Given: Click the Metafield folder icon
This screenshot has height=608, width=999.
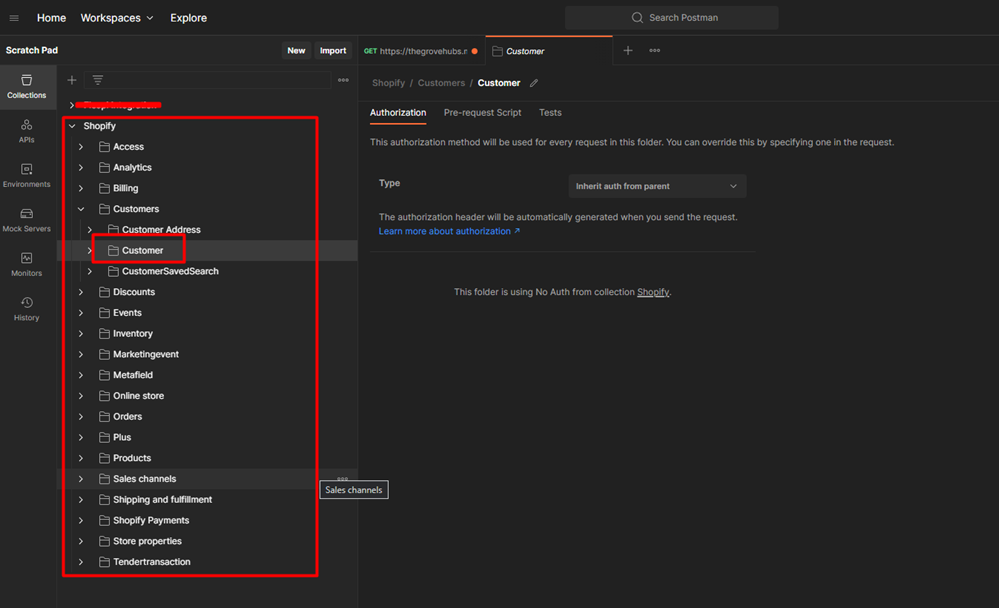Looking at the screenshot, I should coord(104,375).
